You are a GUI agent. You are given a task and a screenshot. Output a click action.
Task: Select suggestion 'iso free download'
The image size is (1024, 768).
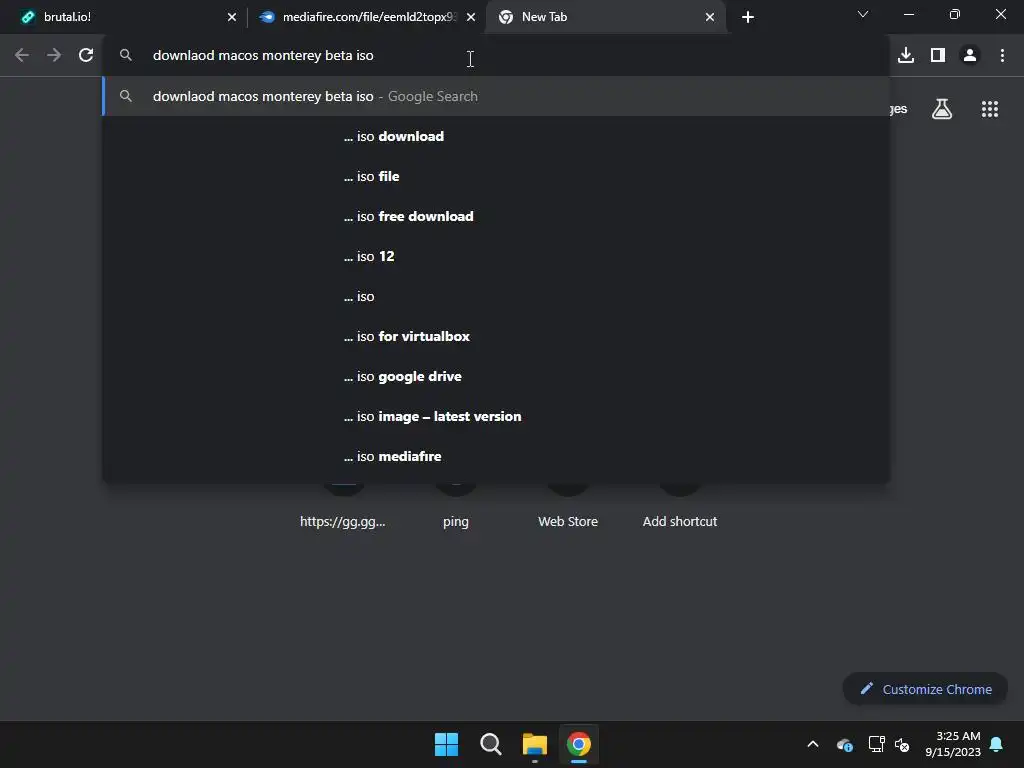[x=496, y=216]
